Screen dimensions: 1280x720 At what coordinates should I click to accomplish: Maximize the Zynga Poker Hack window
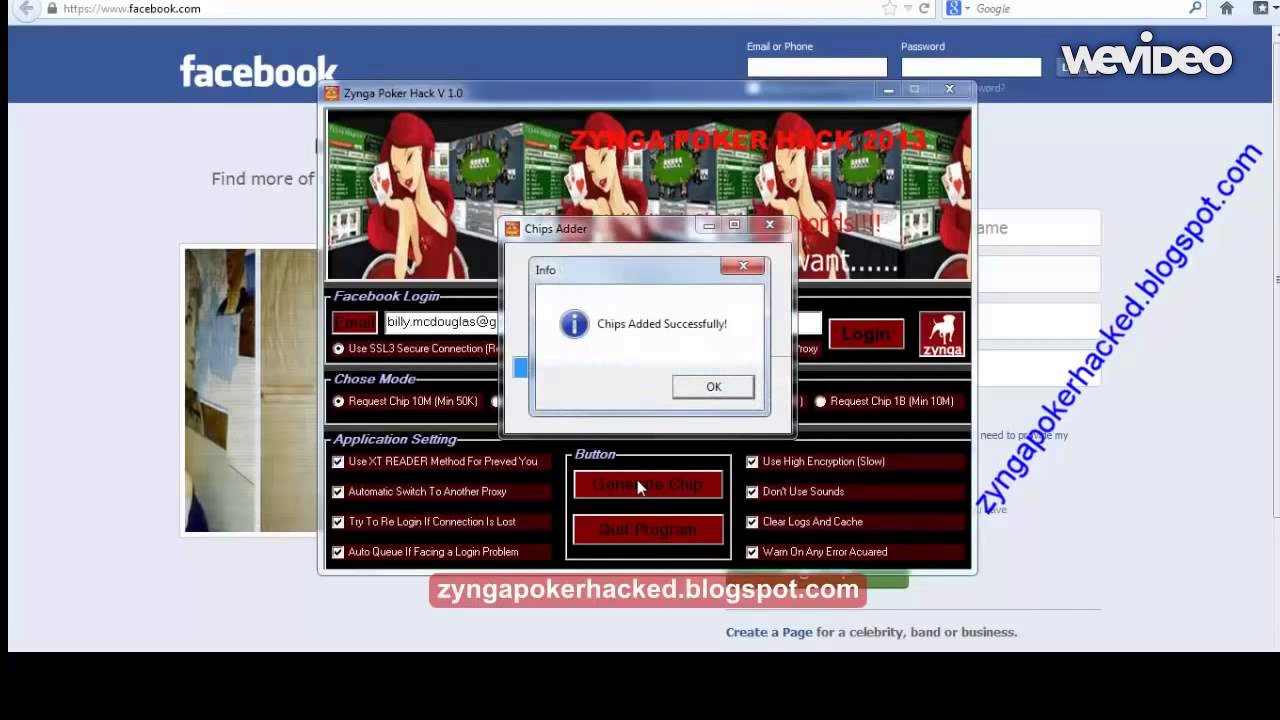click(x=914, y=89)
